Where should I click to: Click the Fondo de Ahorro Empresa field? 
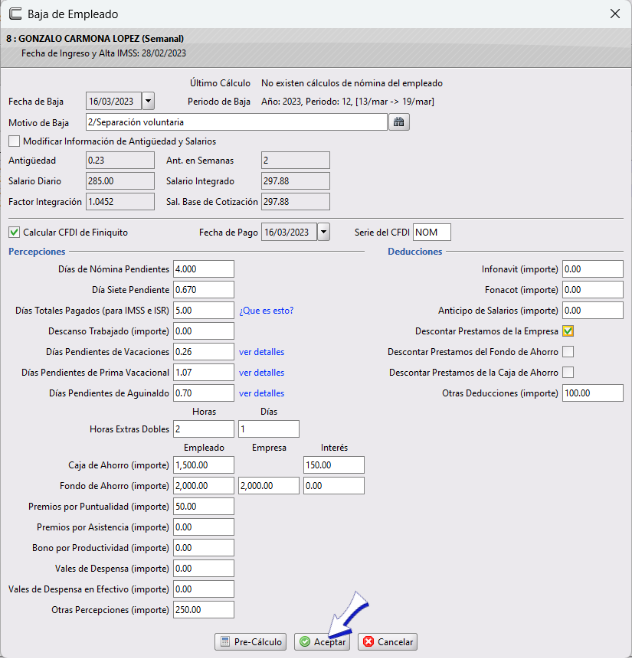coord(269,486)
